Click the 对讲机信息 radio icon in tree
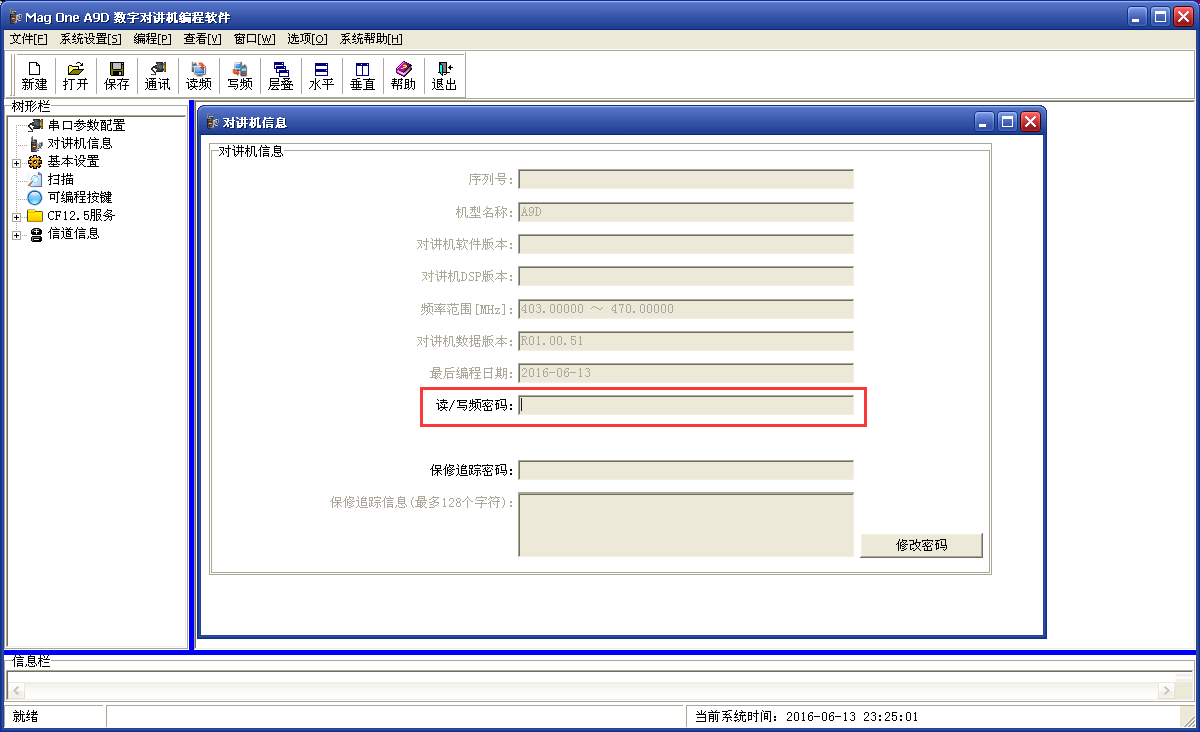This screenshot has height=732, width=1200. point(36,143)
